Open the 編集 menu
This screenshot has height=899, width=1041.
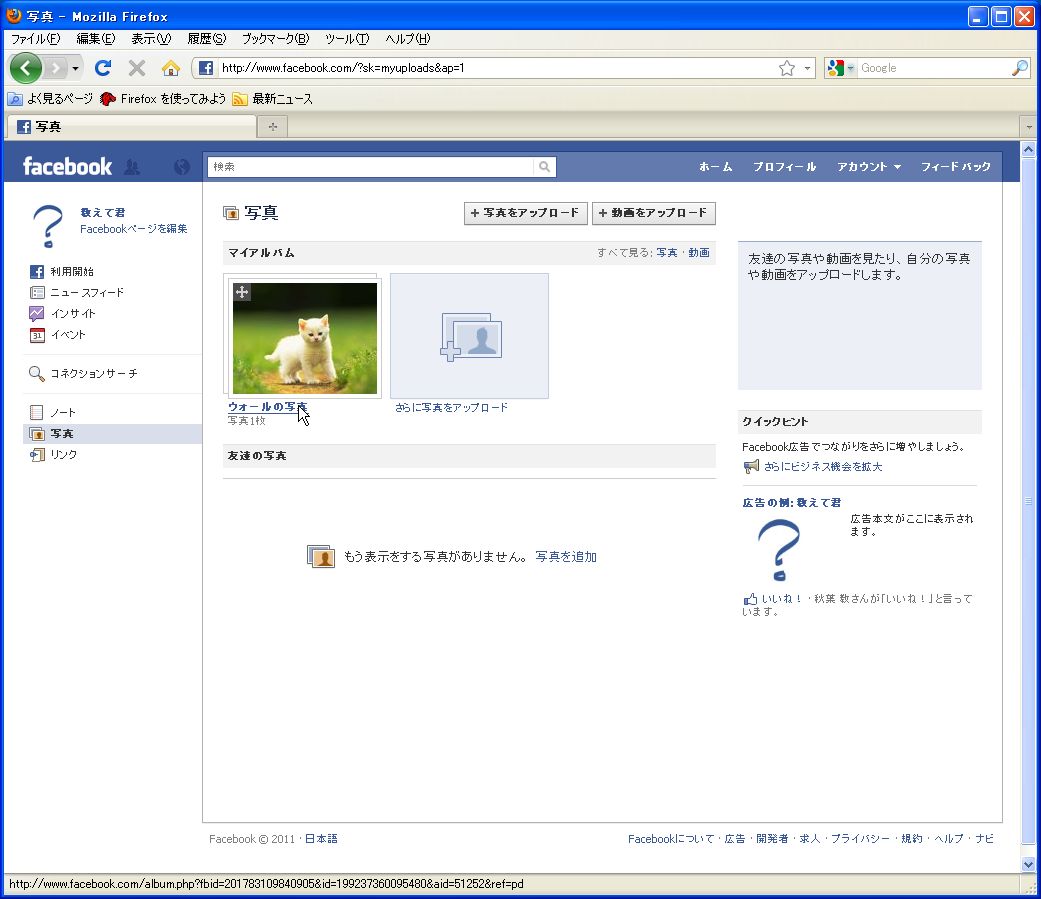96,39
